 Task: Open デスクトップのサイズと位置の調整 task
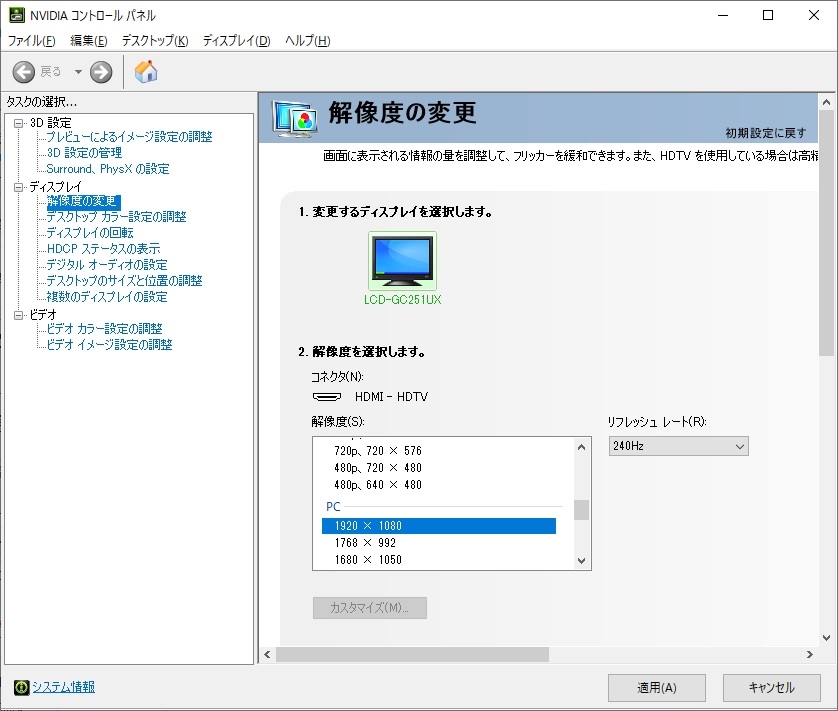click(x=125, y=281)
